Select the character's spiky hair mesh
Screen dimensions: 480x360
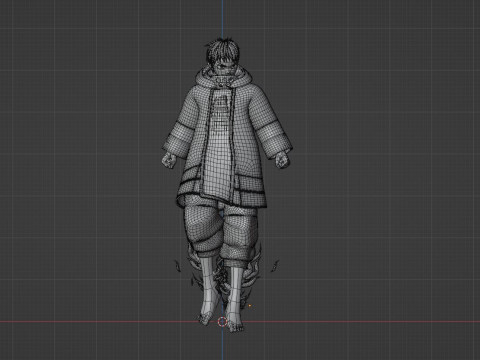[222, 51]
